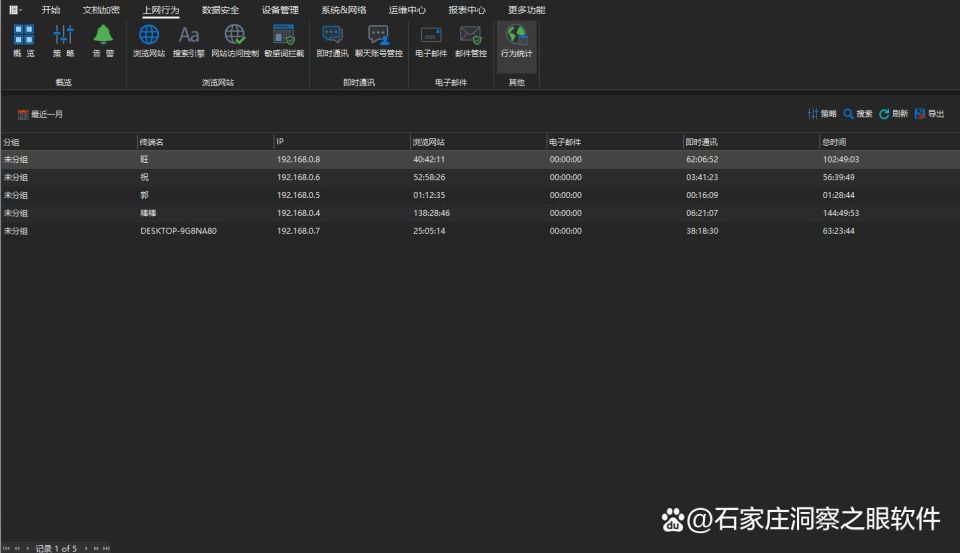This screenshot has height=553, width=960.
Task: Click browsing time 138:28:46
Action: coord(432,213)
